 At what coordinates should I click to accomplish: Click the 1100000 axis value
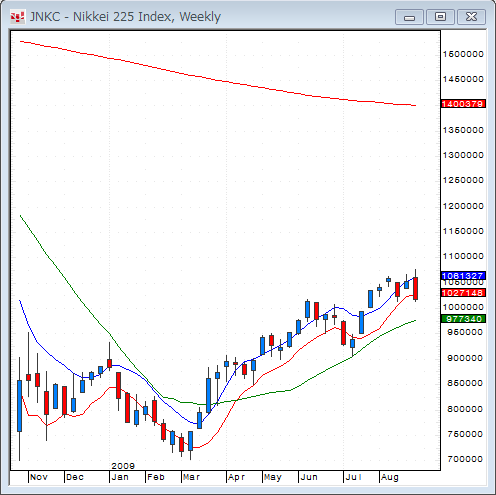463,256
